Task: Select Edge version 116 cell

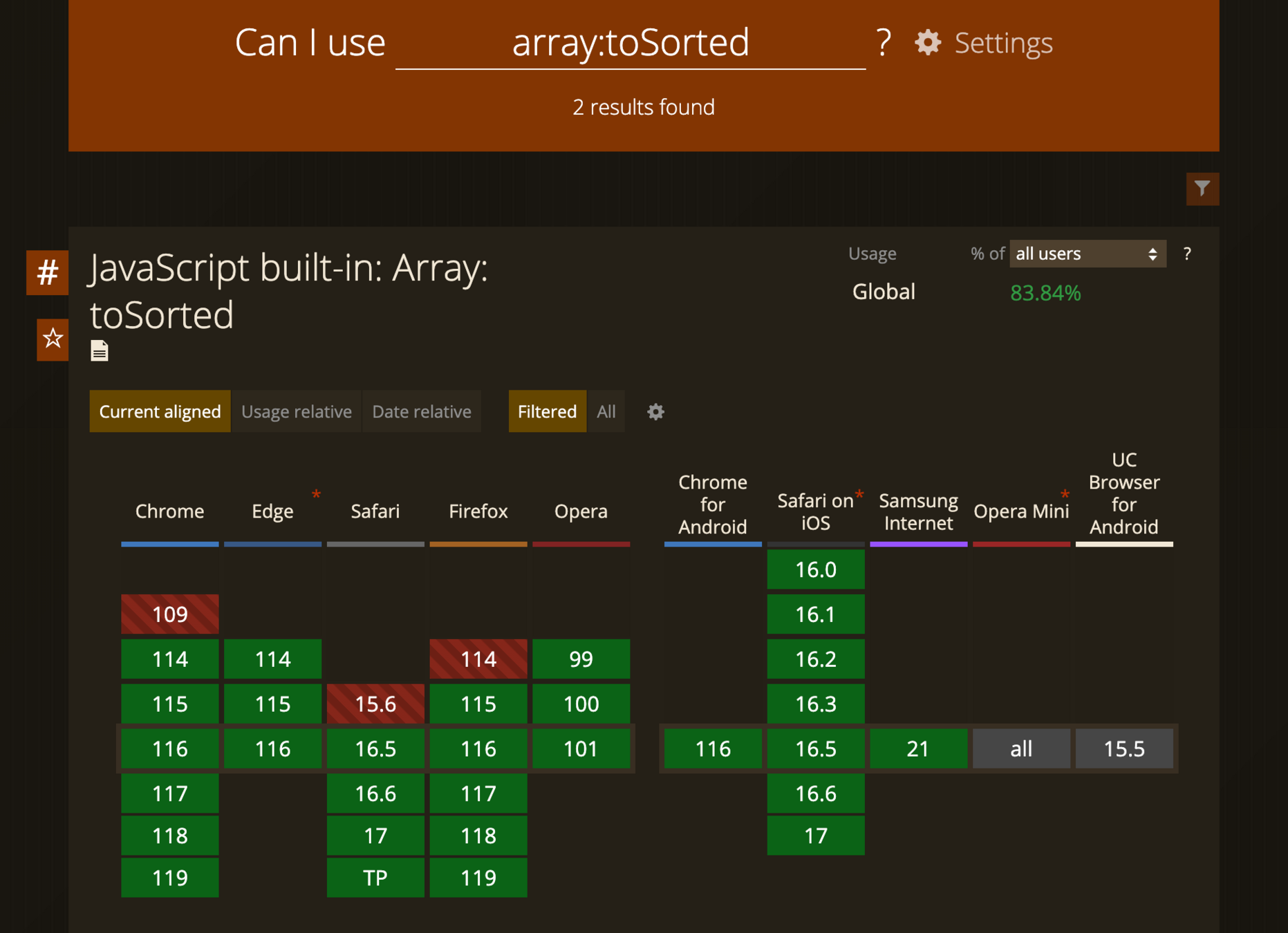Action: coord(272,748)
